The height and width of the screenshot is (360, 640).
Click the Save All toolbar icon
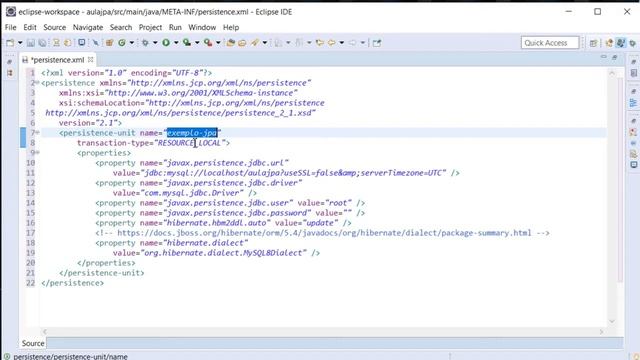click(42, 42)
